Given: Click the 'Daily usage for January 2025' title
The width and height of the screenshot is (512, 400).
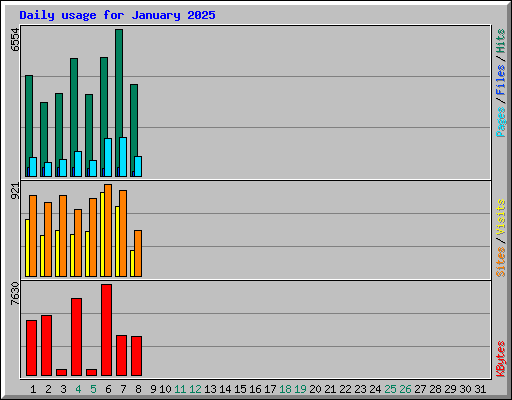Looking at the screenshot, I should point(117,15).
